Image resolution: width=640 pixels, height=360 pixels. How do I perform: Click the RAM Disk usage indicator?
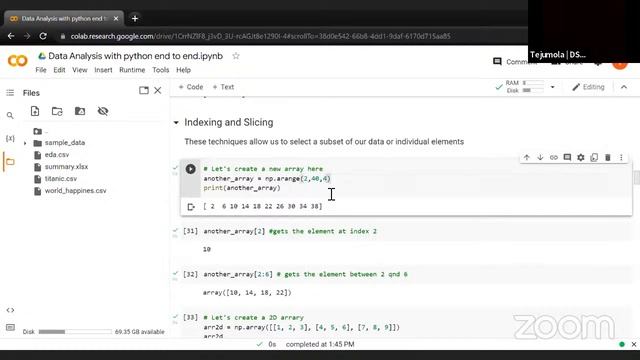coord(524,87)
